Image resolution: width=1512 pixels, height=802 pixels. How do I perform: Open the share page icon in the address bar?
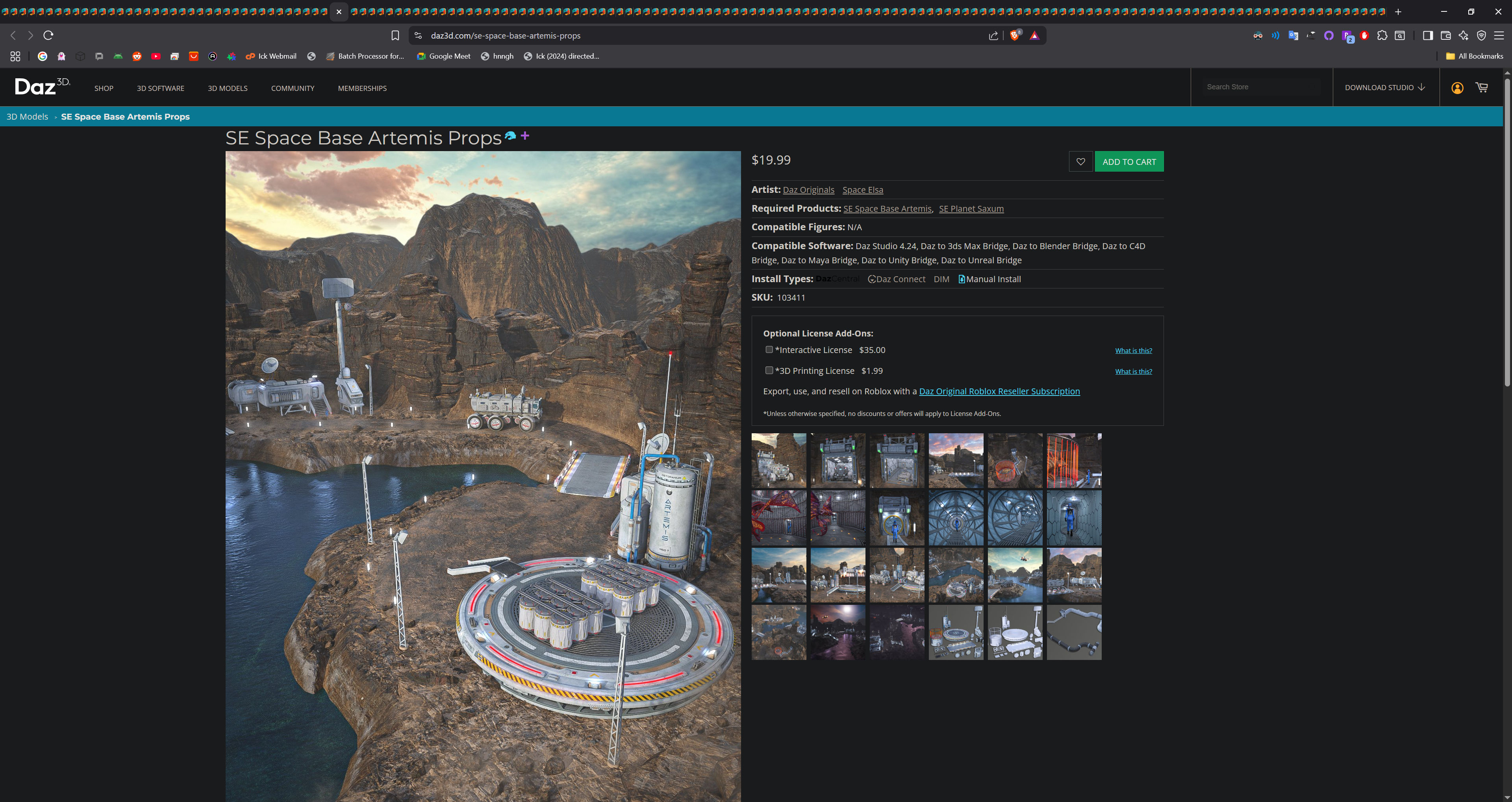(993, 36)
